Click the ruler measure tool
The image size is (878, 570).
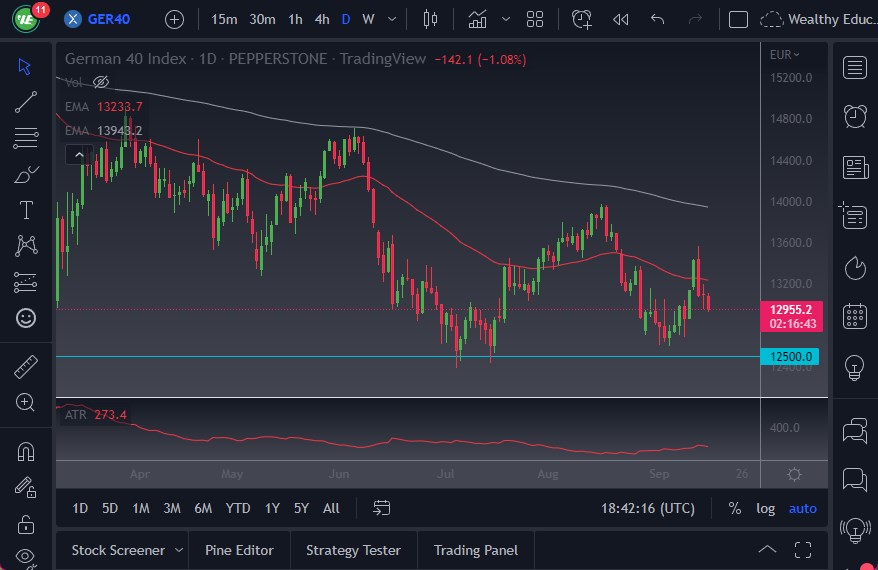click(x=26, y=367)
